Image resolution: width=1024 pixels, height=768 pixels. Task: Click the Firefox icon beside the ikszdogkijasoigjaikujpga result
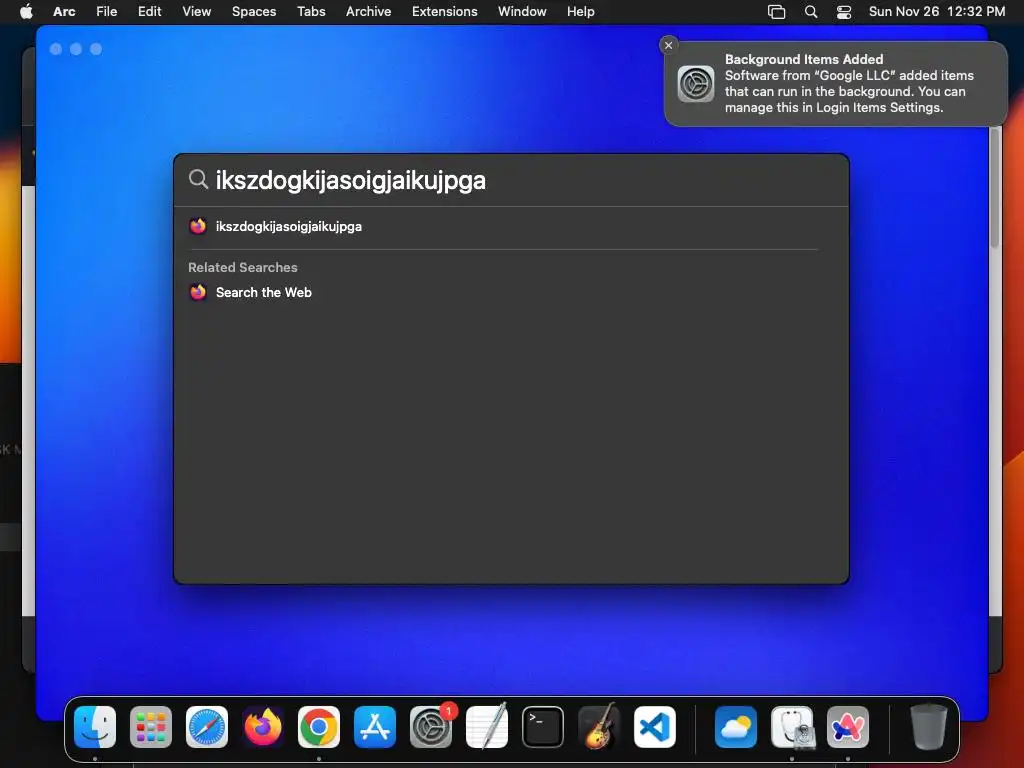pyautogui.click(x=198, y=226)
